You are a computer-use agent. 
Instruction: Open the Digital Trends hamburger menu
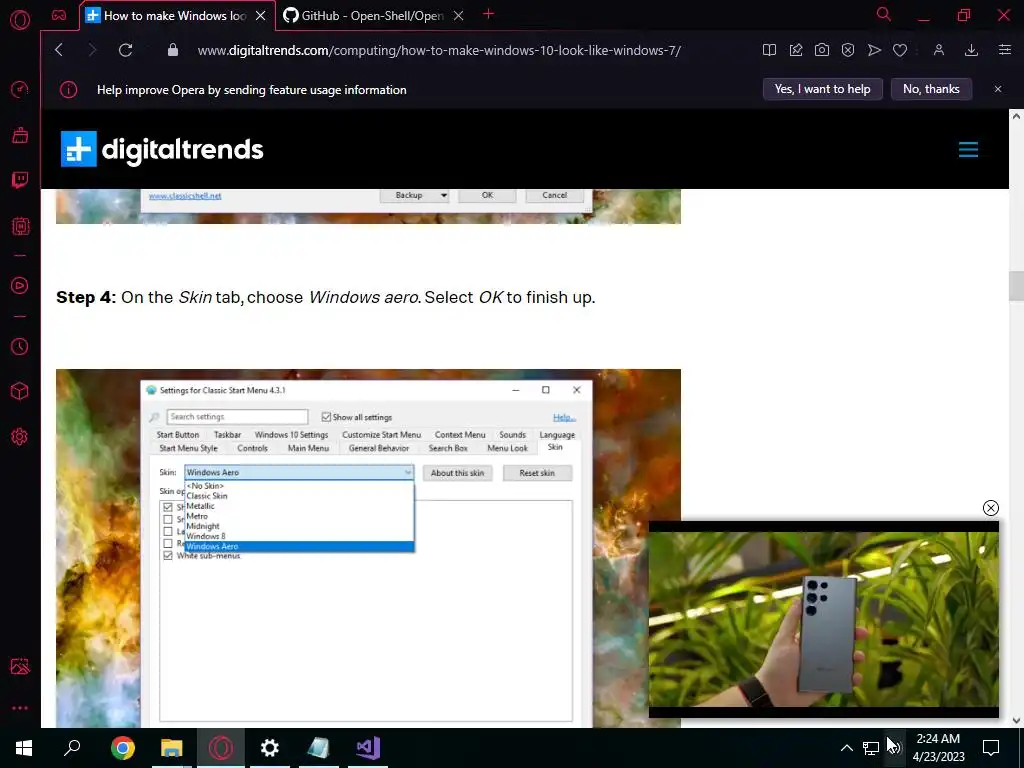tap(968, 149)
